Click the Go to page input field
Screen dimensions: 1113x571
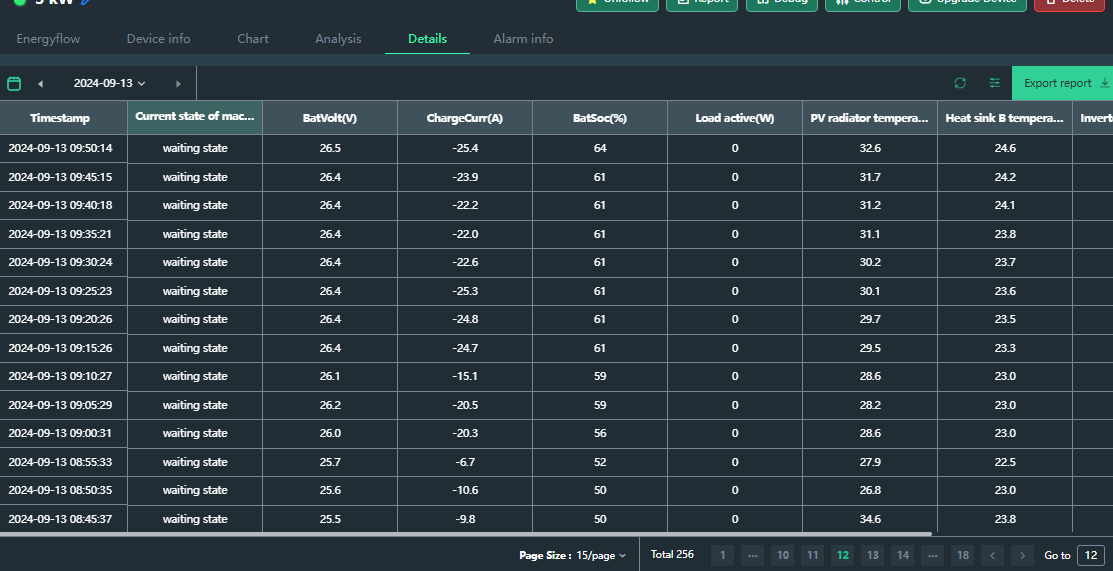(x=1091, y=555)
